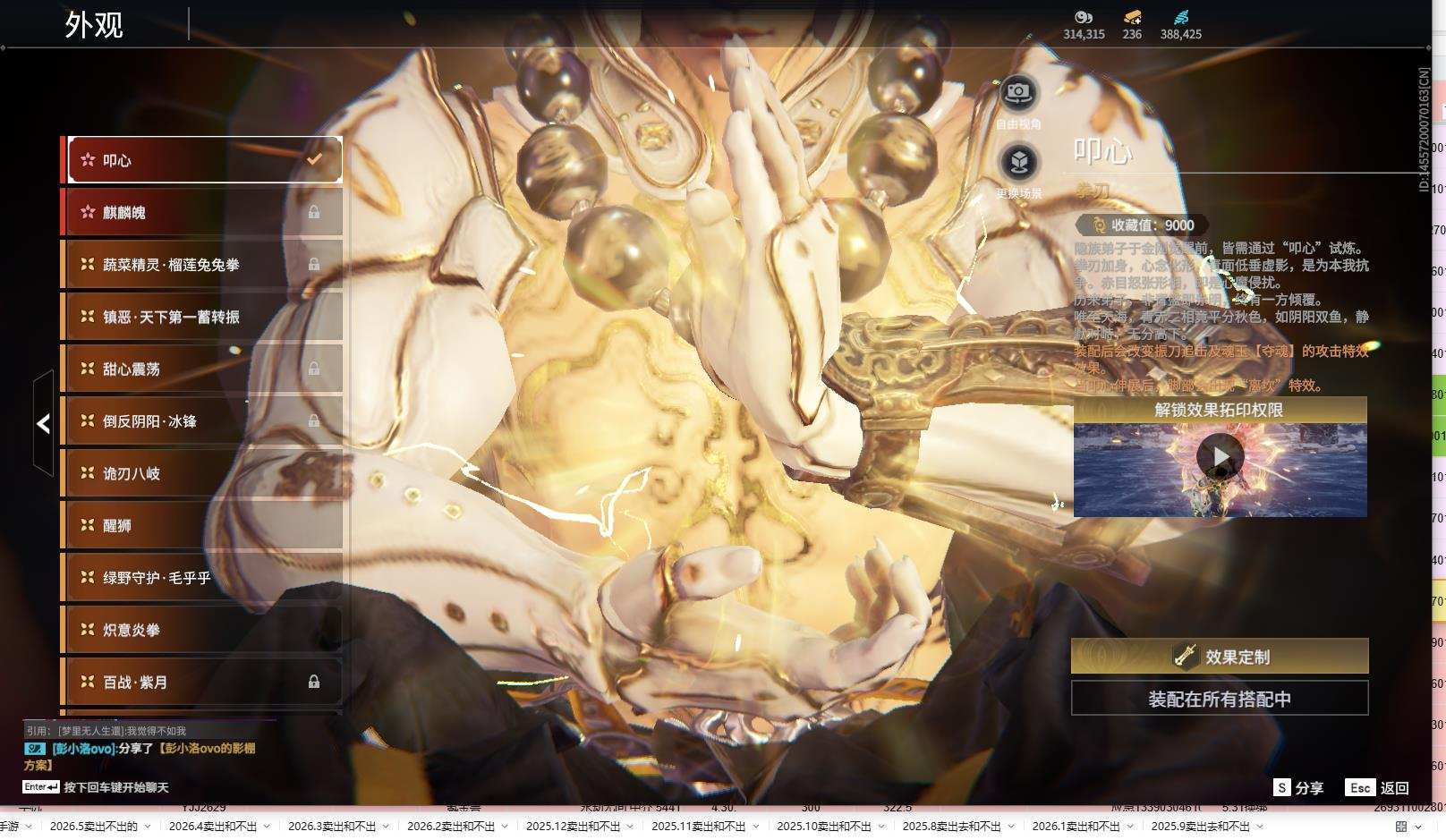
Task: Select the 倒反阴阳·冰锋 skin
Action: [202, 420]
